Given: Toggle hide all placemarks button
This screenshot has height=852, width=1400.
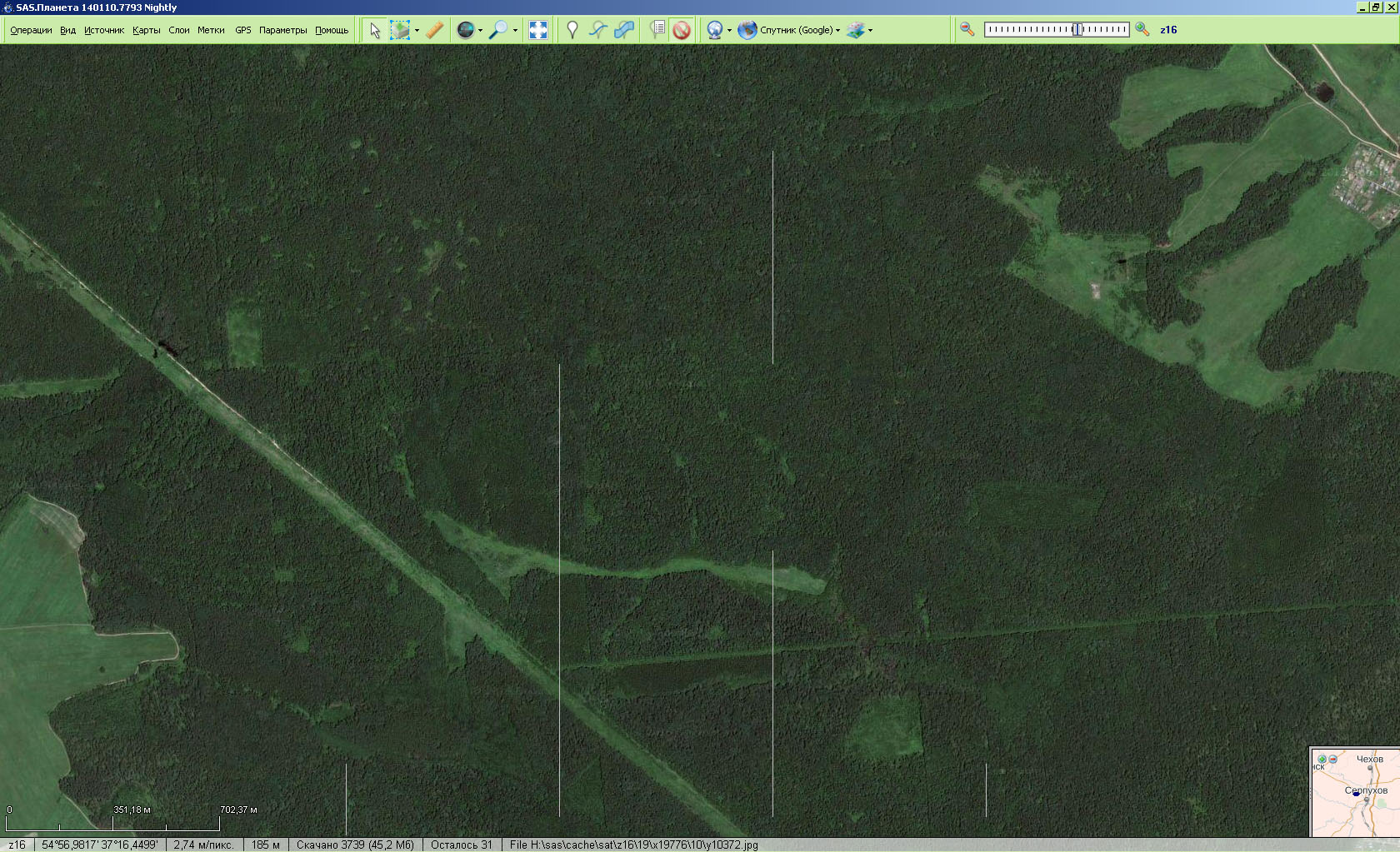Looking at the screenshot, I should click(x=682, y=30).
